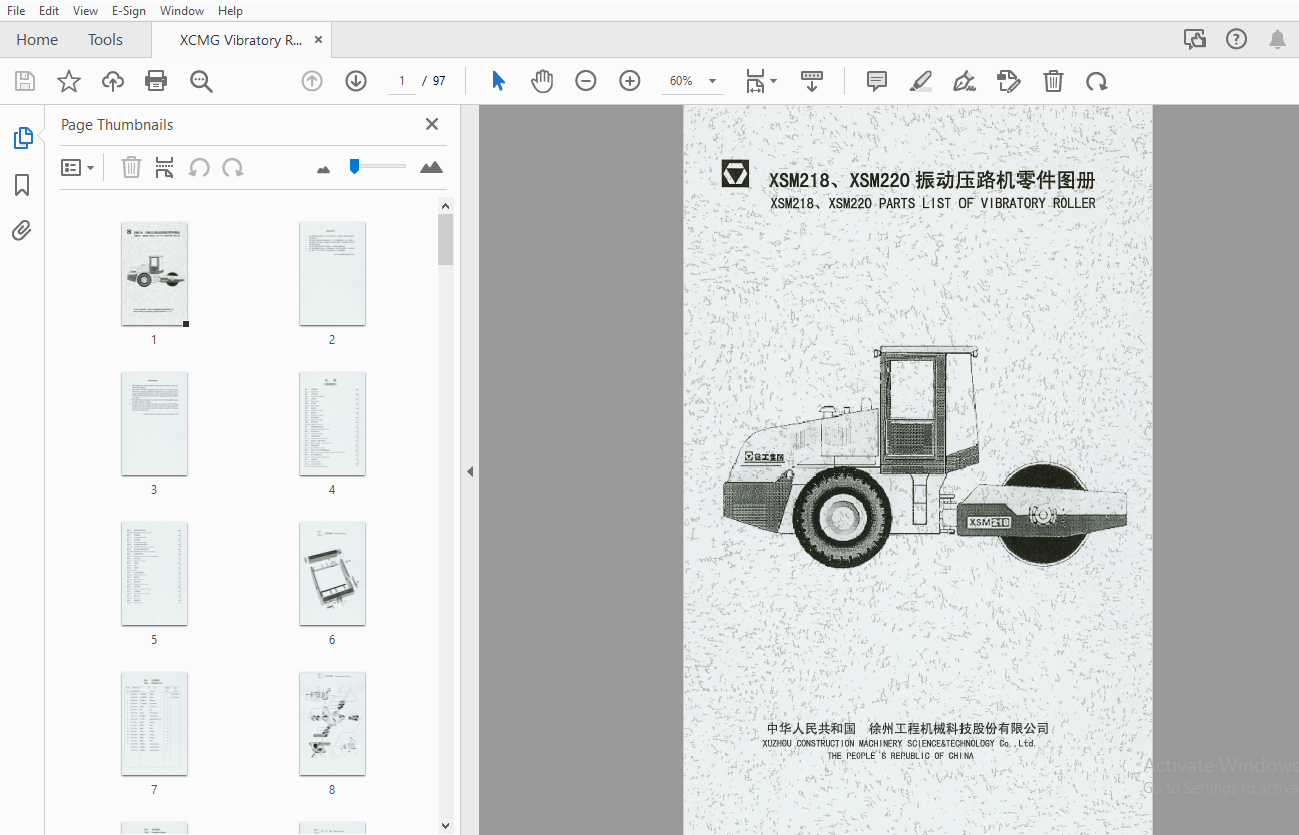Image resolution: width=1299 pixels, height=835 pixels.
Task: Go to previous page arrow
Action: click(x=312, y=82)
